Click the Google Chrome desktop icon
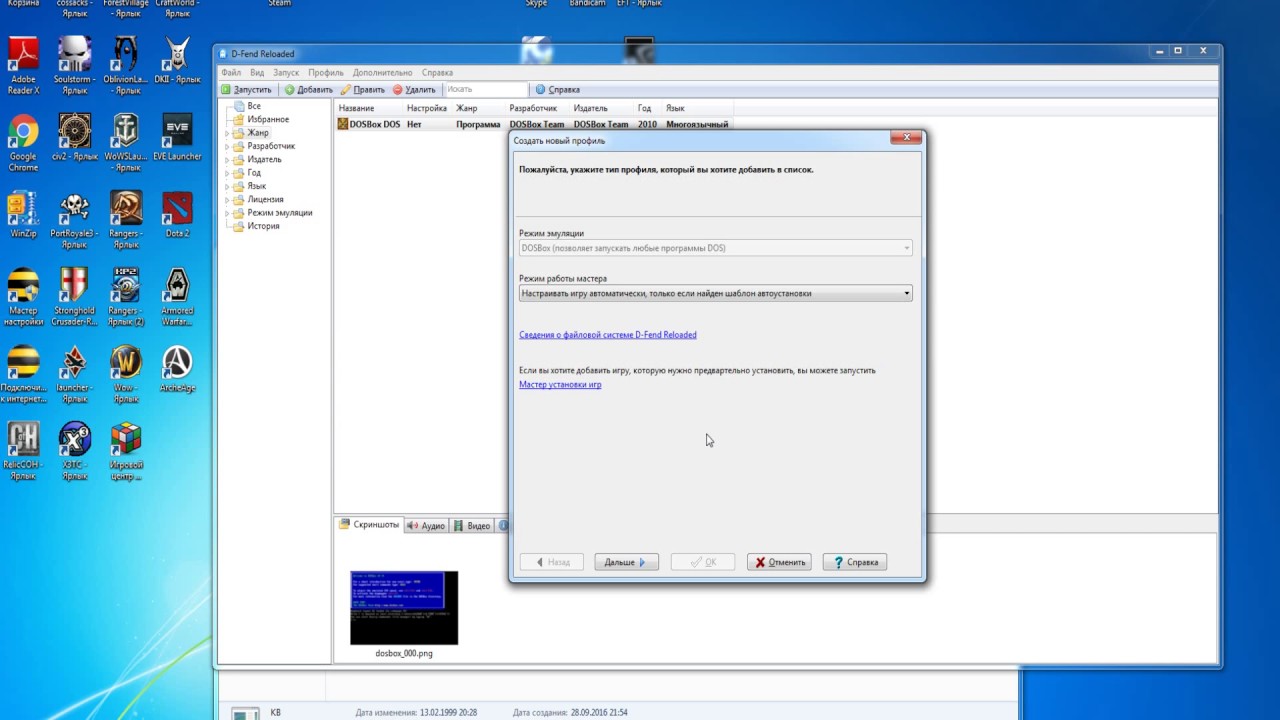This screenshot has width=1280, height=720. (23, 143)
